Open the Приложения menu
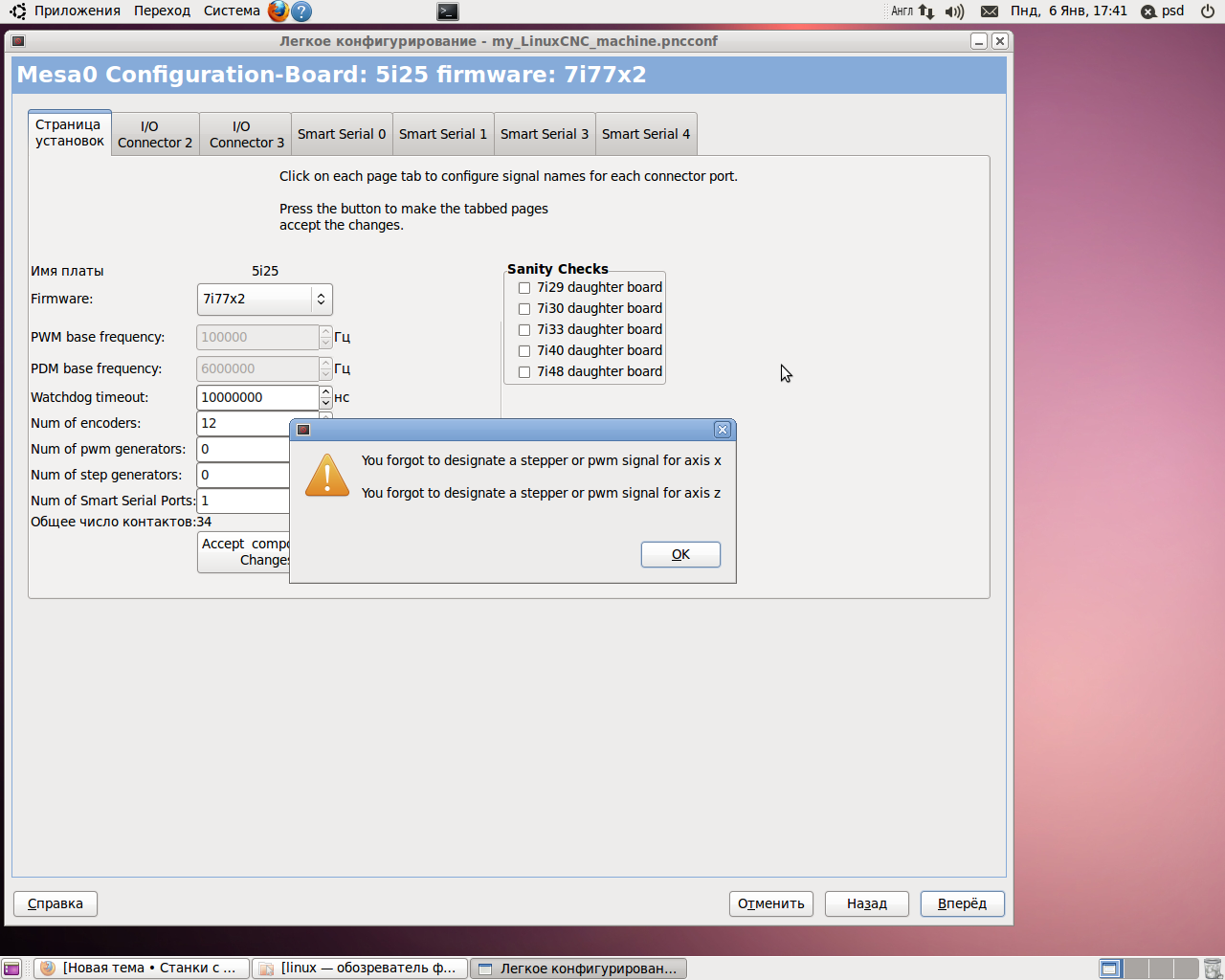This screenshot has width=1225, height=980. [x=78, y=11]
